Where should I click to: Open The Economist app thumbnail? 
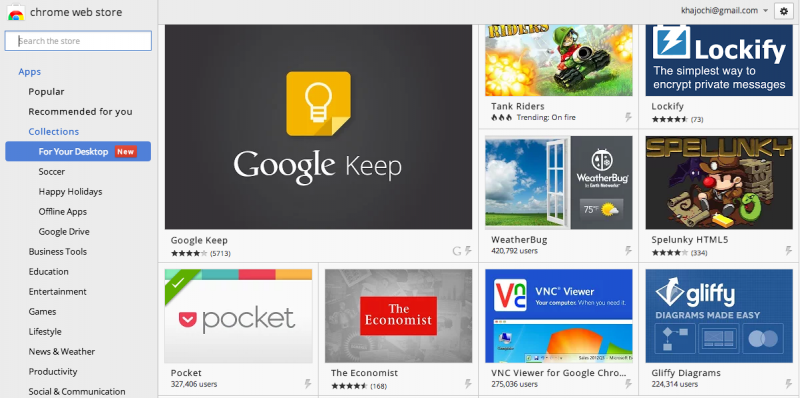click(x=398, y=316)
